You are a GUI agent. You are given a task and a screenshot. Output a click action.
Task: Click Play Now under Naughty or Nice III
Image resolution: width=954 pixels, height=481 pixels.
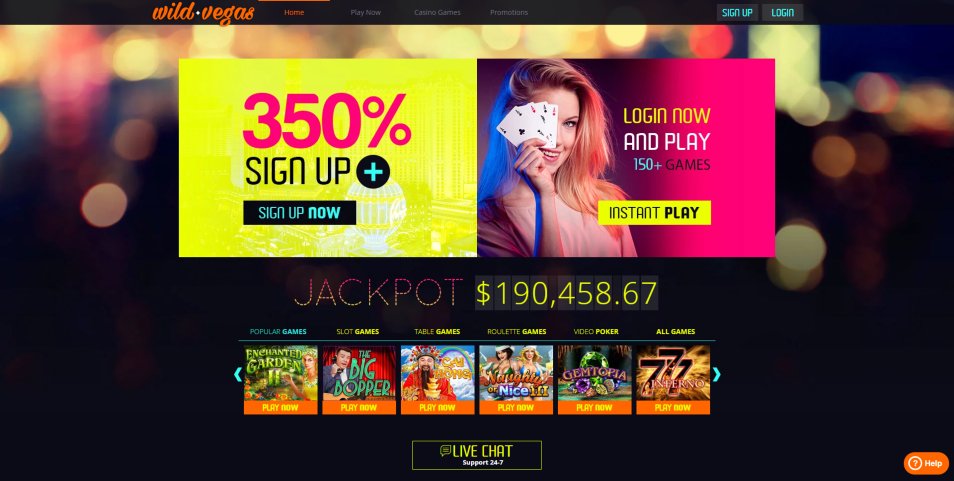516,407
